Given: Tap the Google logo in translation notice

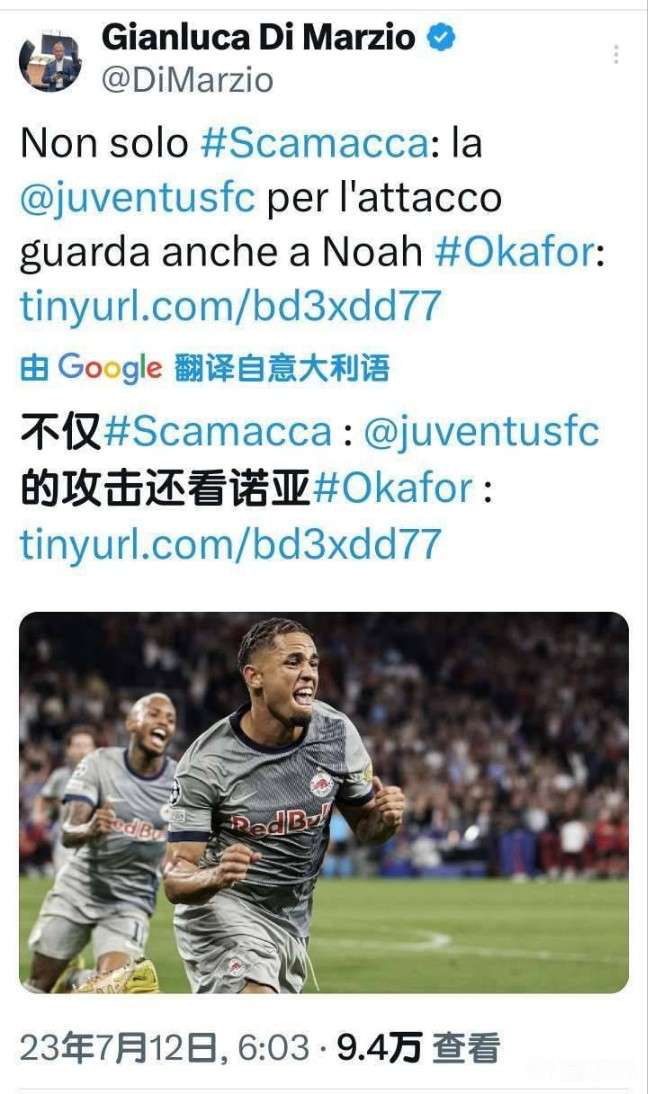Looking at the screenshot, I should coord(110,368).
